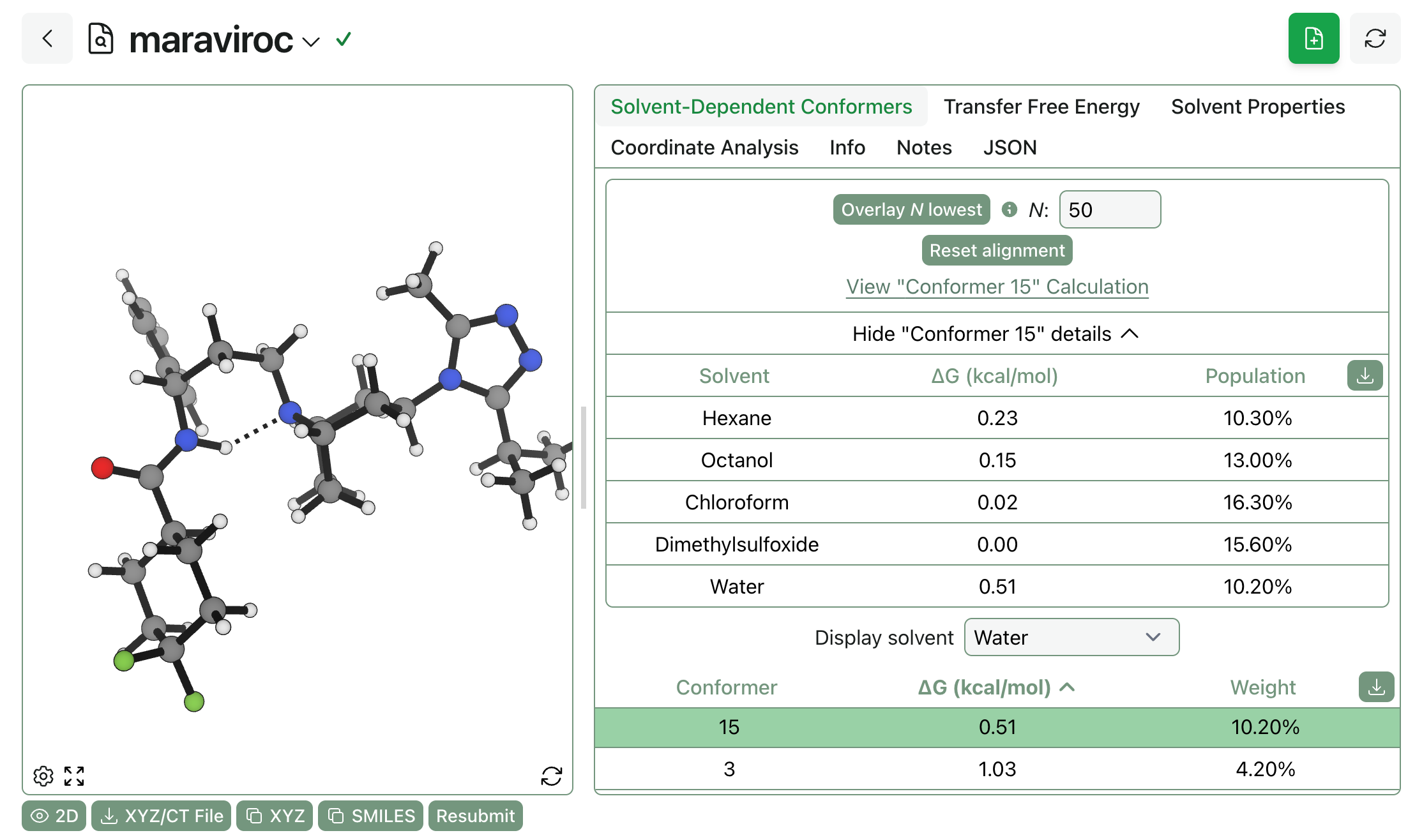The image size is (1415, 840).
Task: Open the Display solvent Water dropdown
Action: 1071,637
